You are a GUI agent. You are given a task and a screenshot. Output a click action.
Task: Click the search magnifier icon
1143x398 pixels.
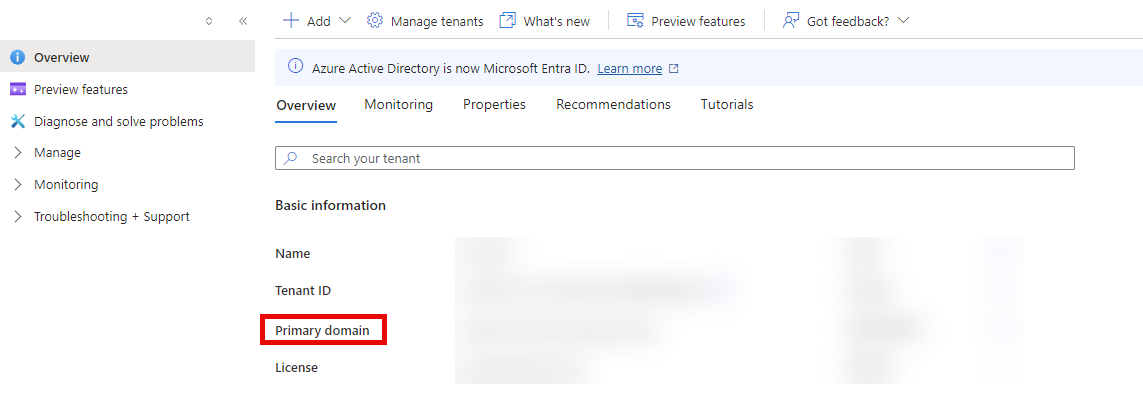(x=291, y=158)
